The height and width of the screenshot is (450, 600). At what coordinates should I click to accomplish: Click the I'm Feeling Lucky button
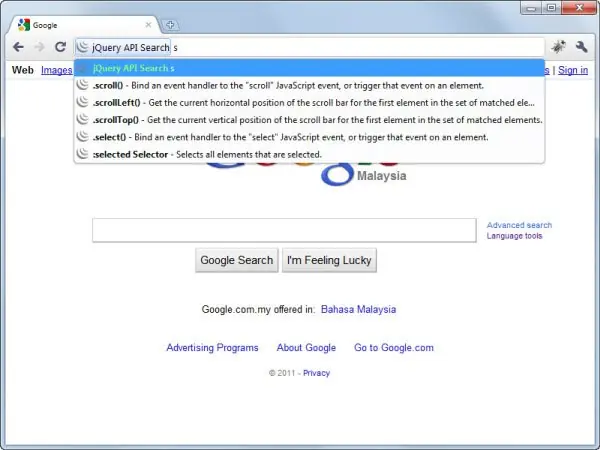point(329,260)
